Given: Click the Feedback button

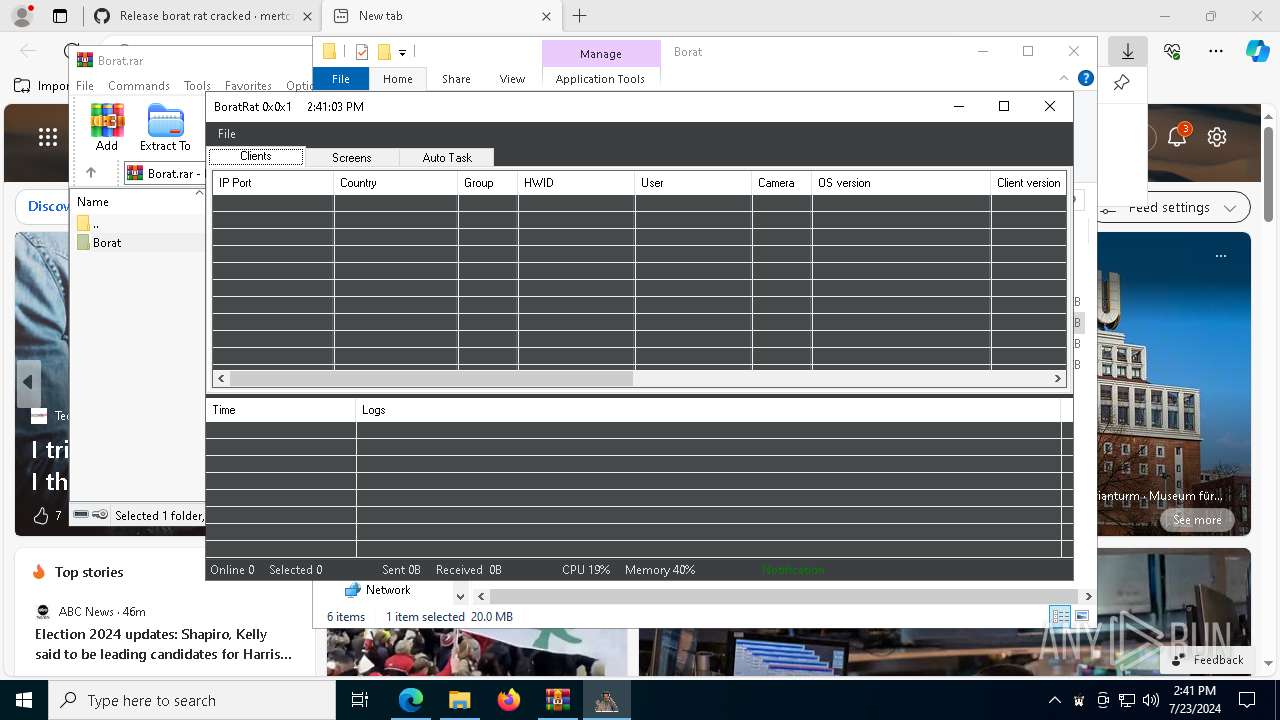Looking at the screenshot, I should [x=1208, y=660].
